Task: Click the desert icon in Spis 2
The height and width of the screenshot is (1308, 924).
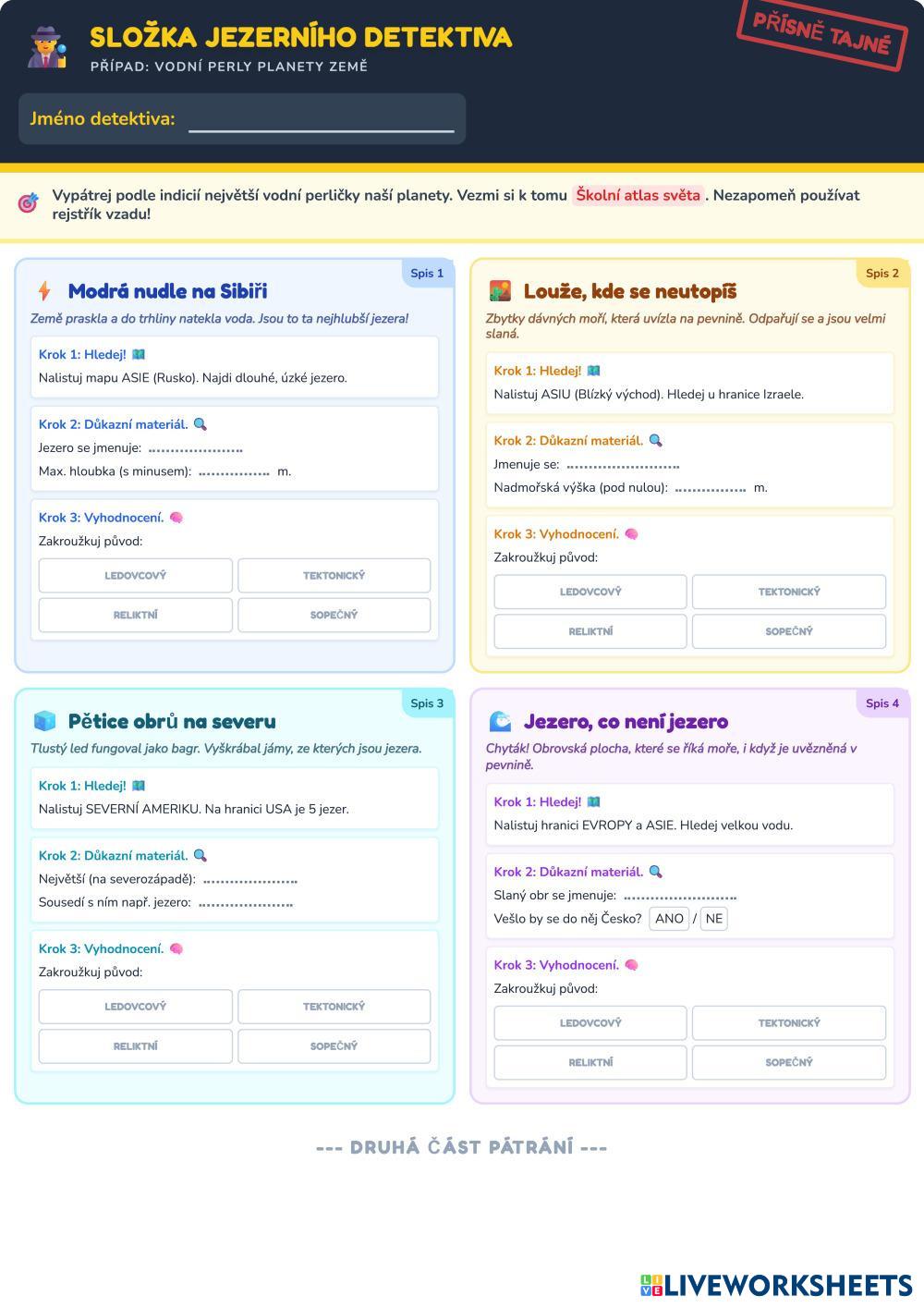Action: pyautogui.click(x=500, y=291)
